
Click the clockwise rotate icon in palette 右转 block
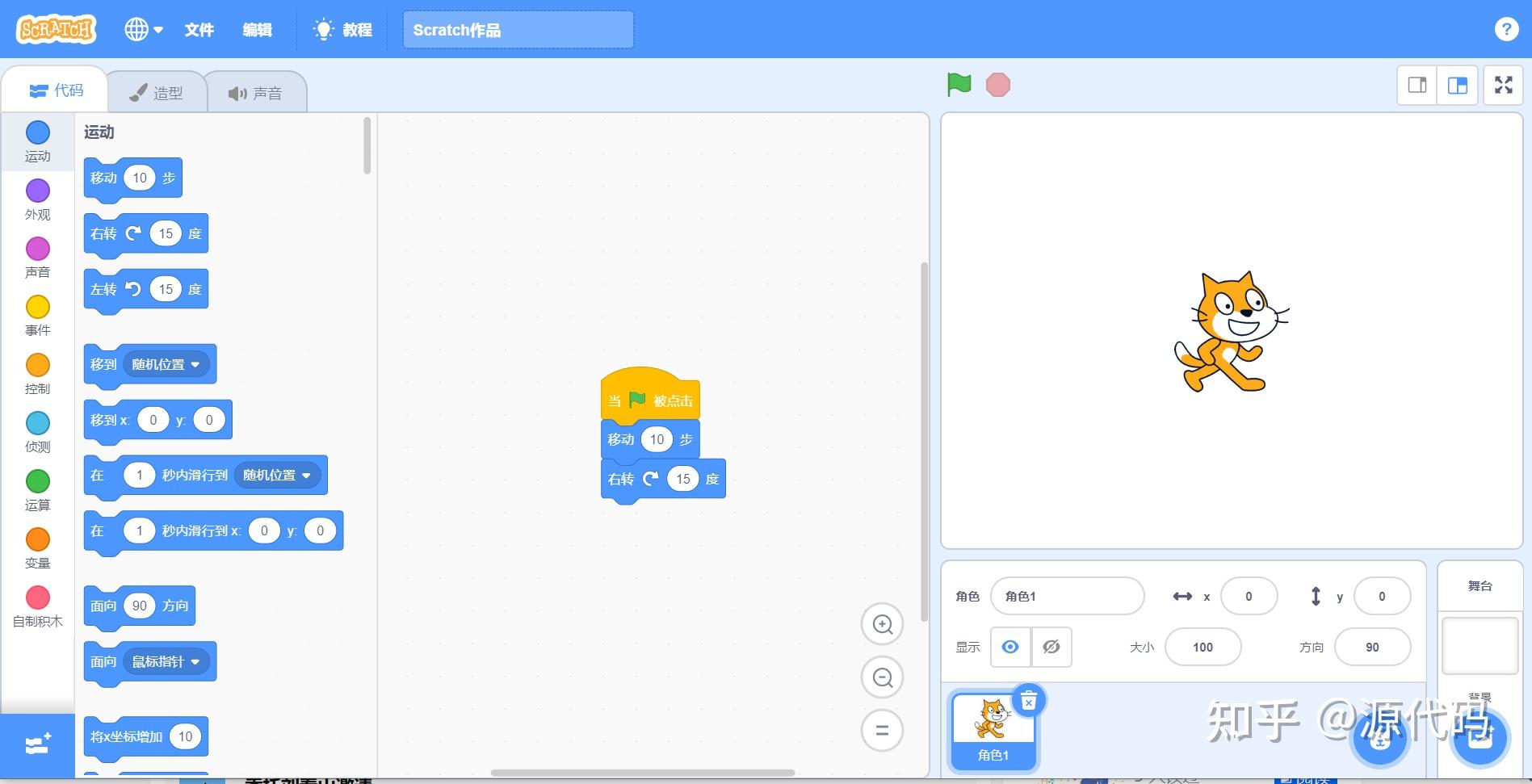pos(133,233)
